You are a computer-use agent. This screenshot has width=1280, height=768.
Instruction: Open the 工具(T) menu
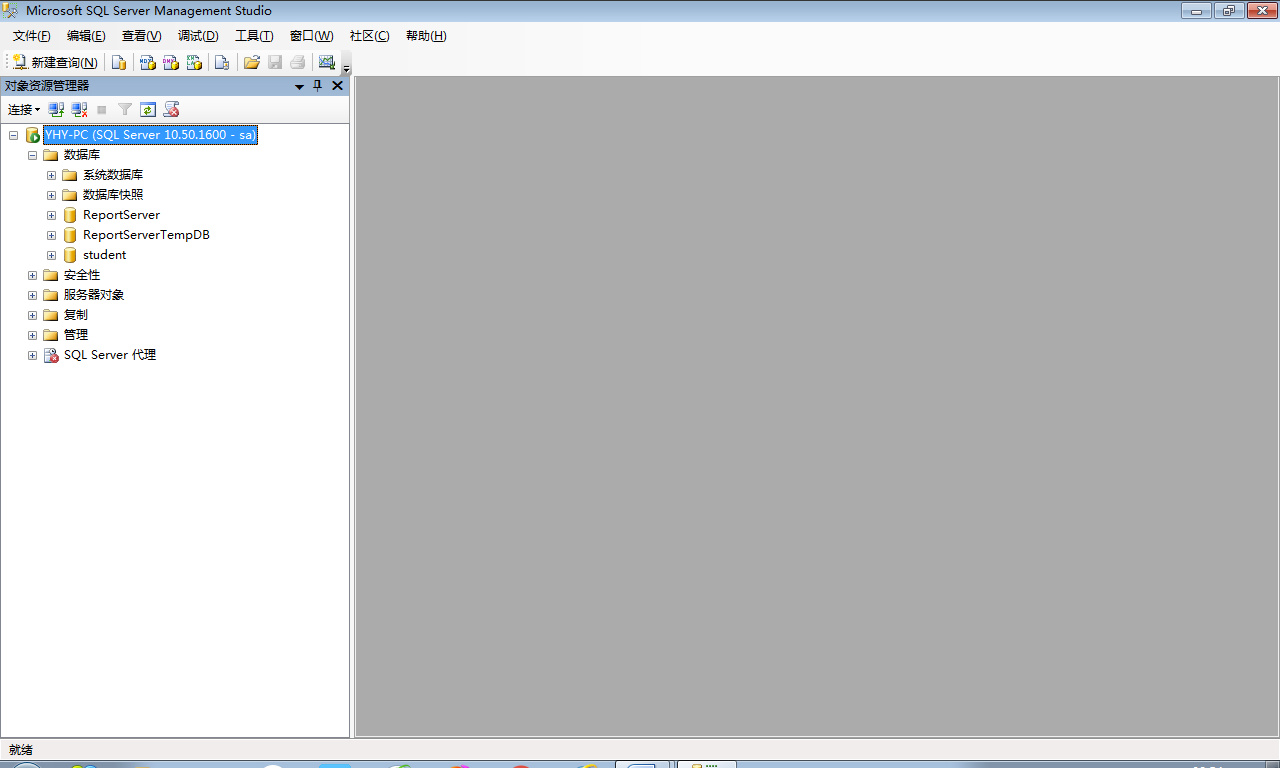tap(254, 36)
